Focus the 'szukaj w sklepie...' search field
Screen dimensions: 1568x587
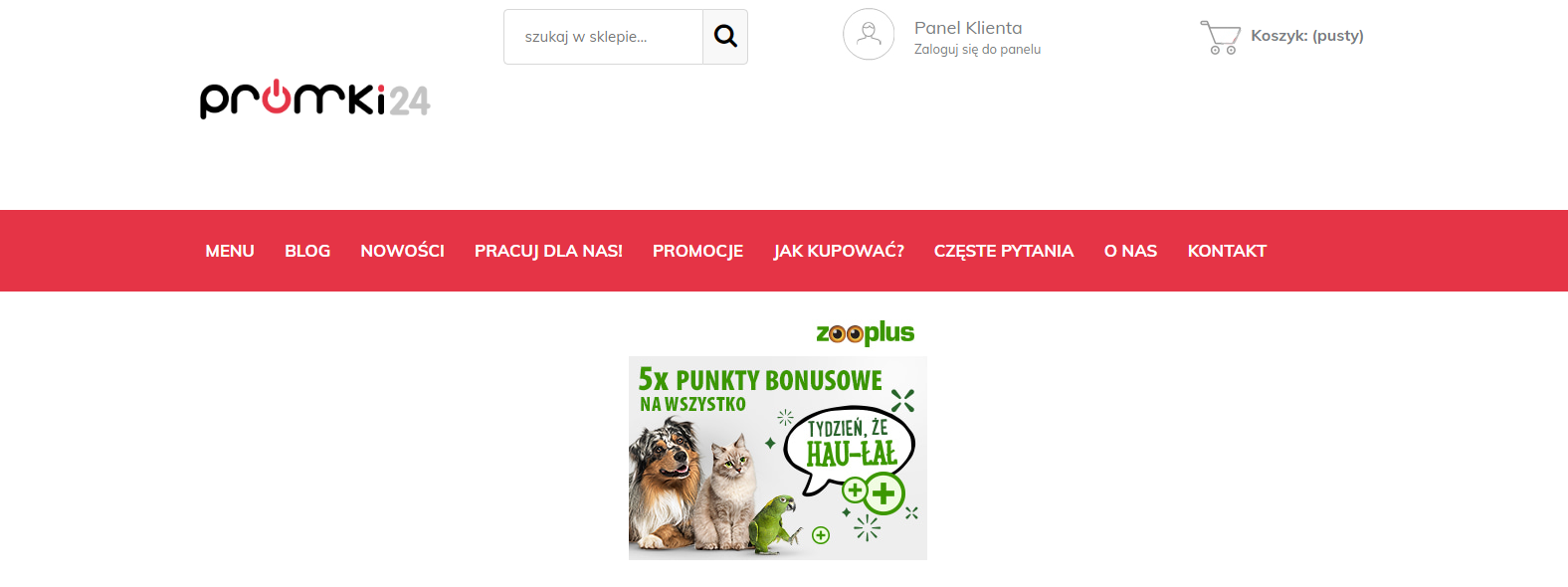pos(604,37)
